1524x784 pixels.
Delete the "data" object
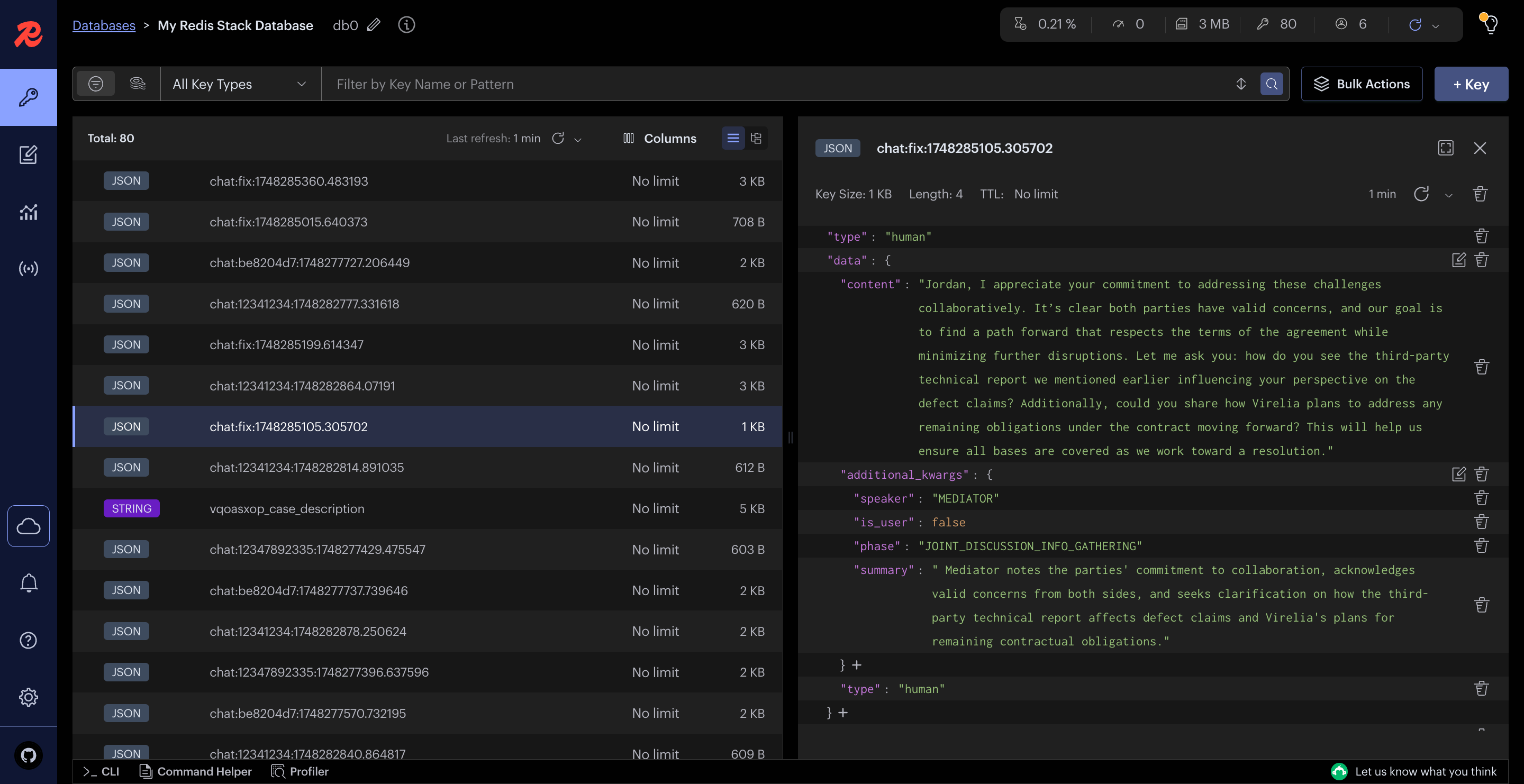[x=1482, y=260]
